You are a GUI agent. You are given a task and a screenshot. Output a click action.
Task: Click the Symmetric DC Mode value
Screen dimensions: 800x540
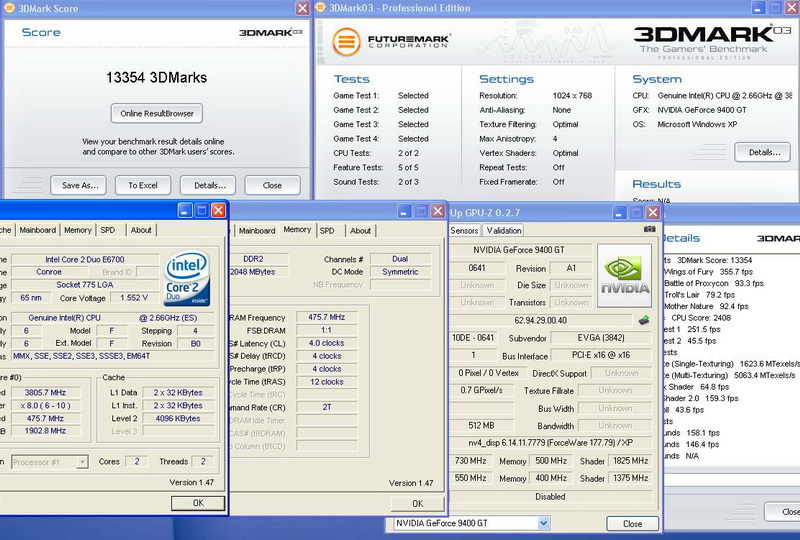pyautogui.click(x=401, y=272)
